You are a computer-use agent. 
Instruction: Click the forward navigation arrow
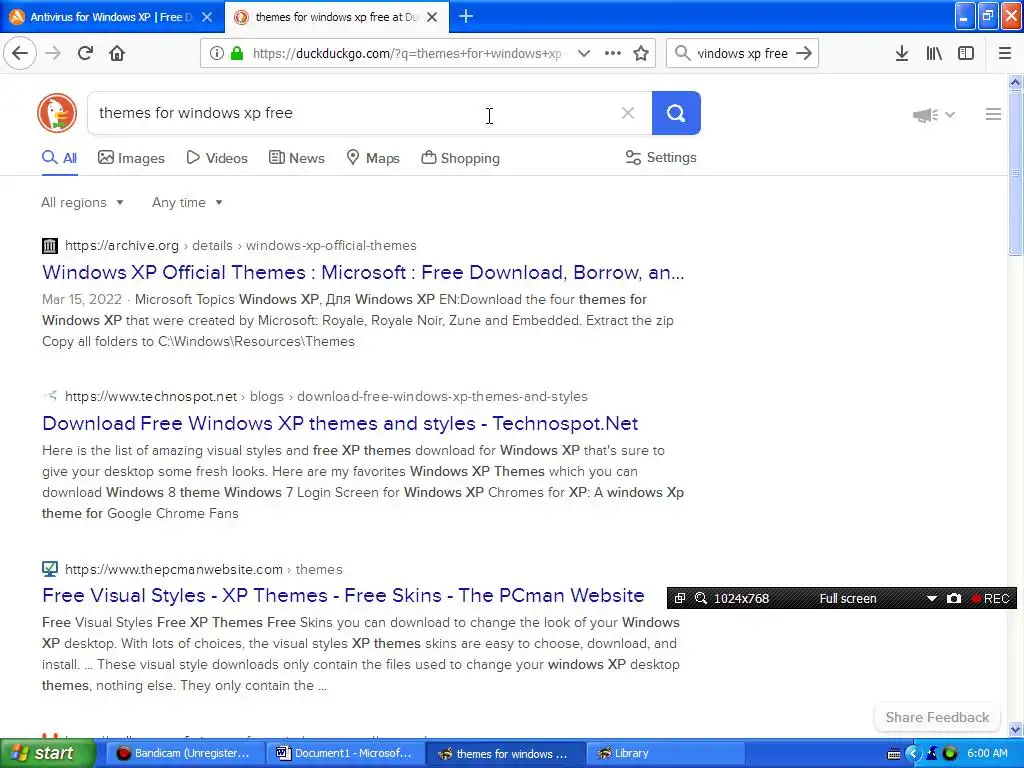point(54,53)
